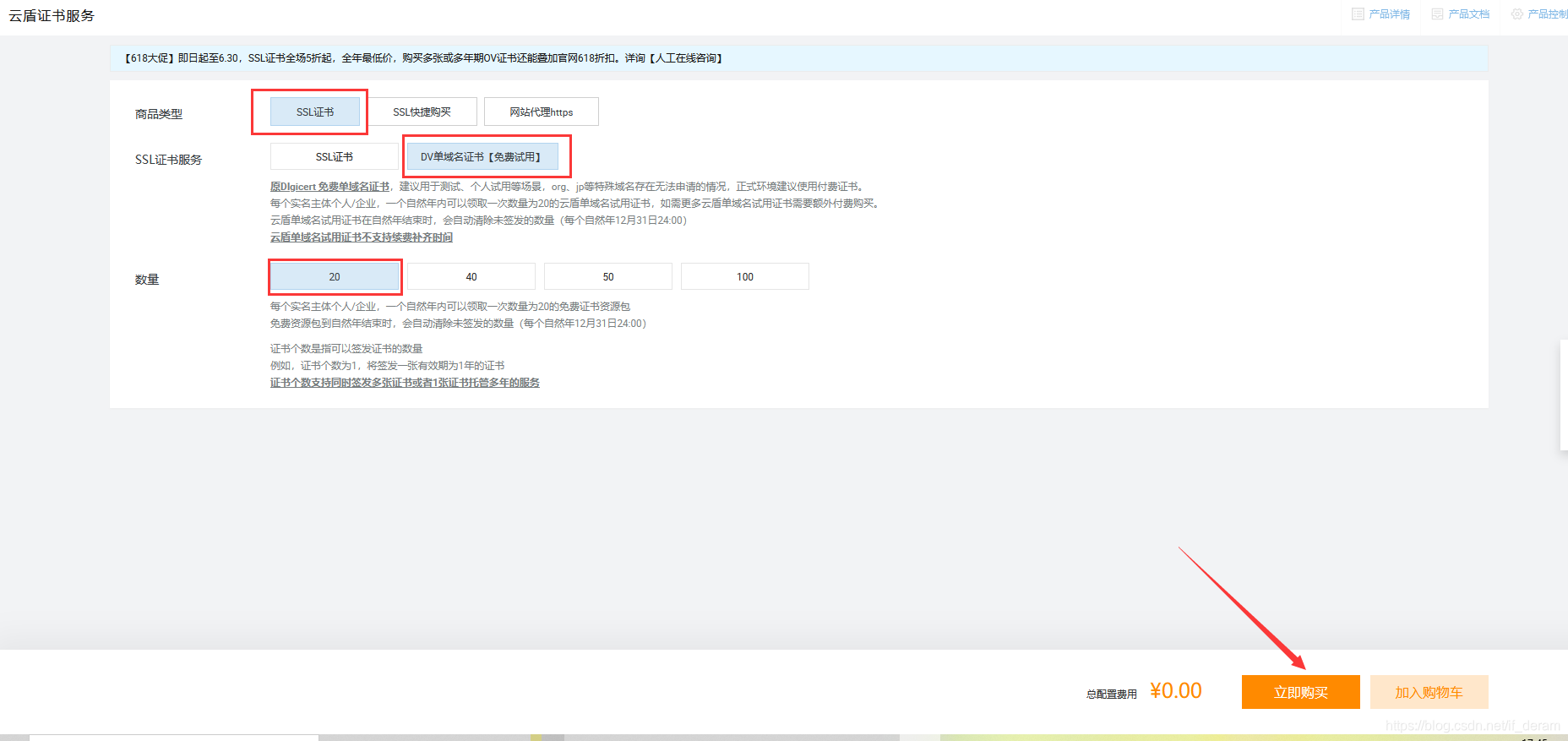Choose DV单域名证书【免费试用】 option
The image size is (1568, 741).
click(482, 156)
